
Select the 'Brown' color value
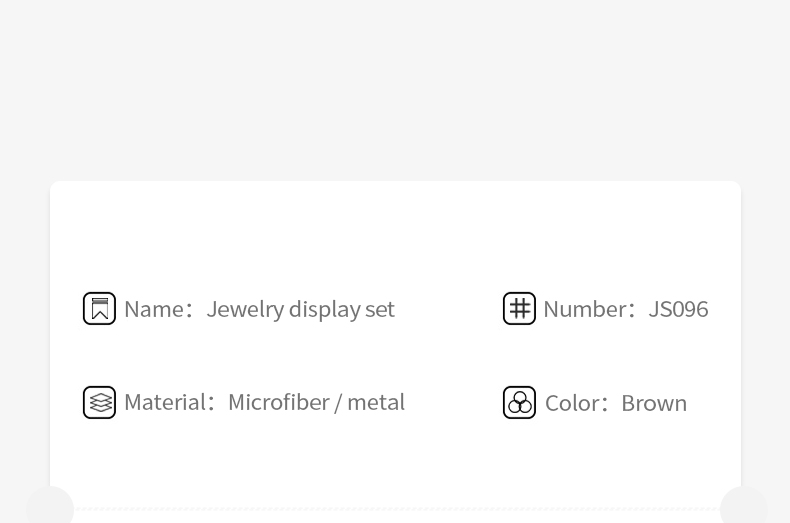654,403
